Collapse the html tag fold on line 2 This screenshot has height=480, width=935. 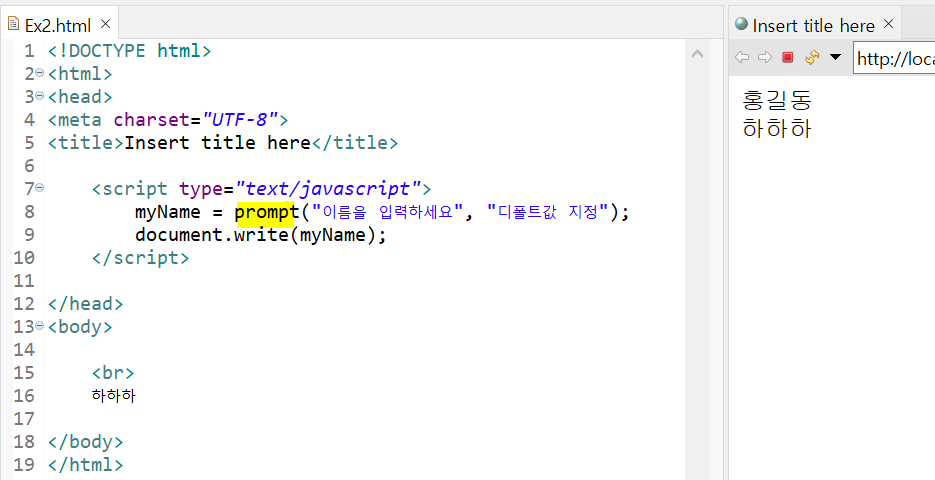39,73
